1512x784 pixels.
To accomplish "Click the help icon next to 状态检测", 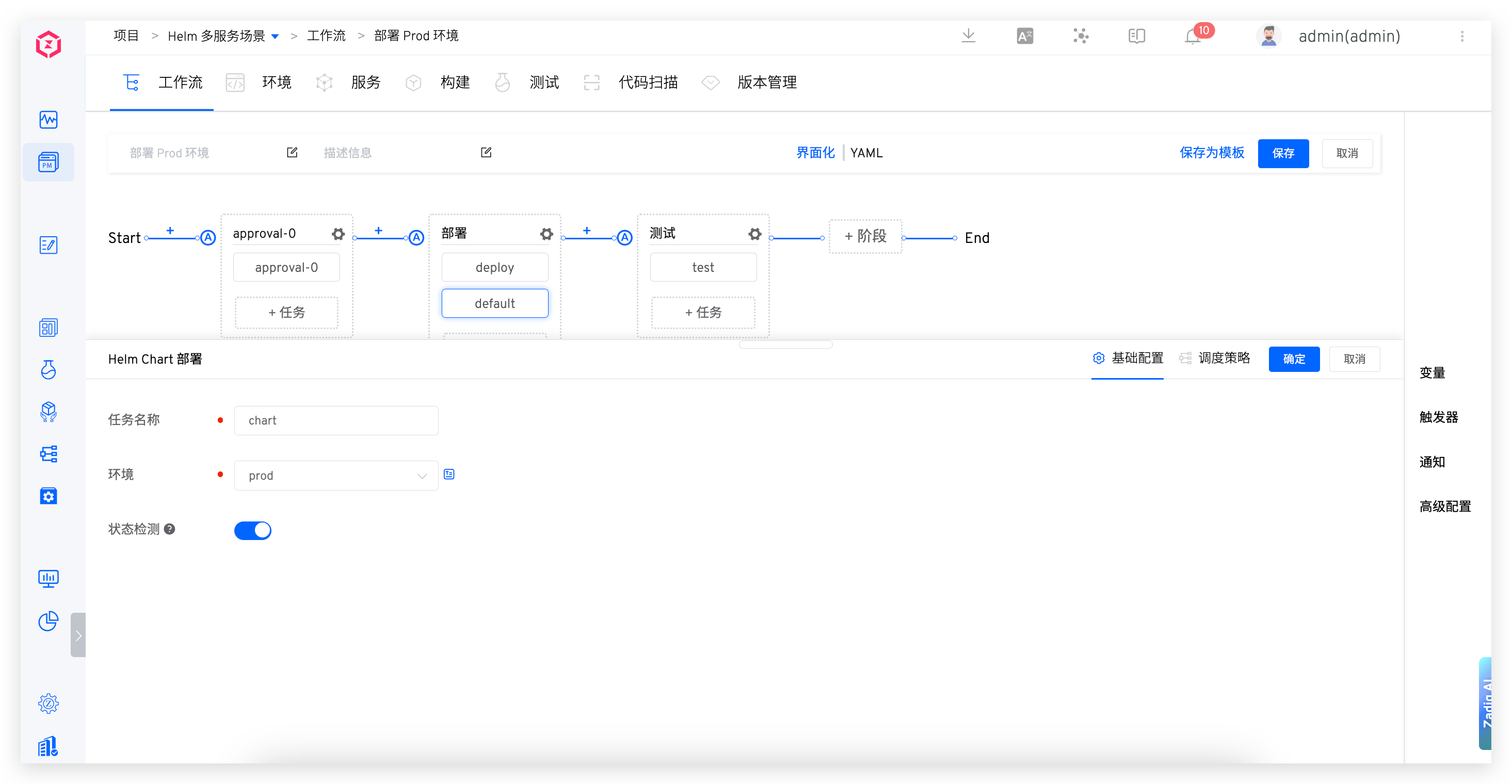I will [x=170, y=529].
